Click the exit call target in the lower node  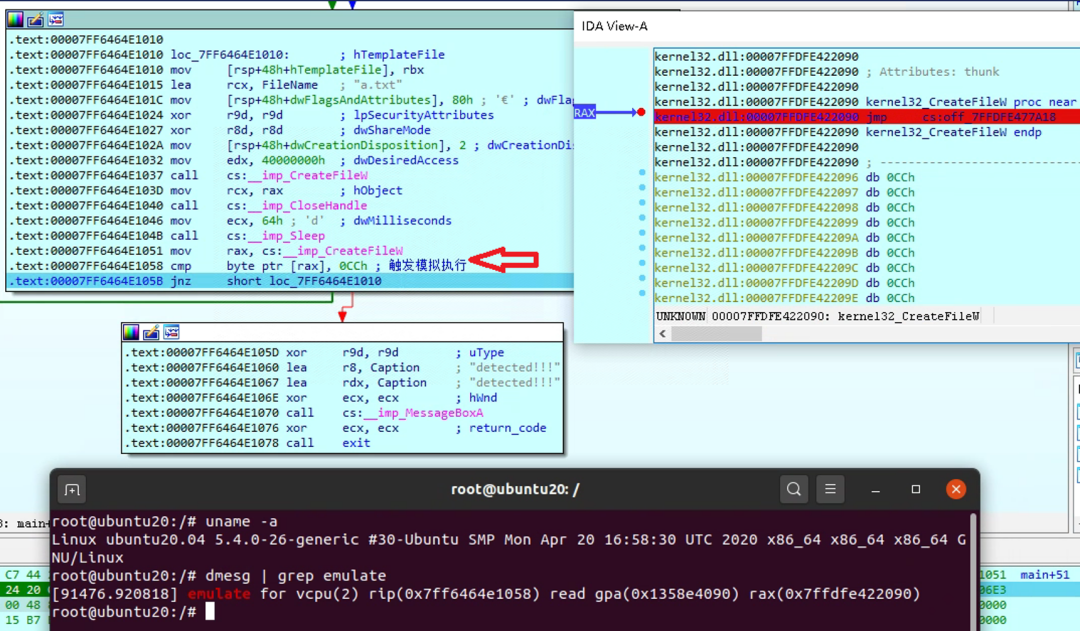pyautogui.click(x=356, y=443)
